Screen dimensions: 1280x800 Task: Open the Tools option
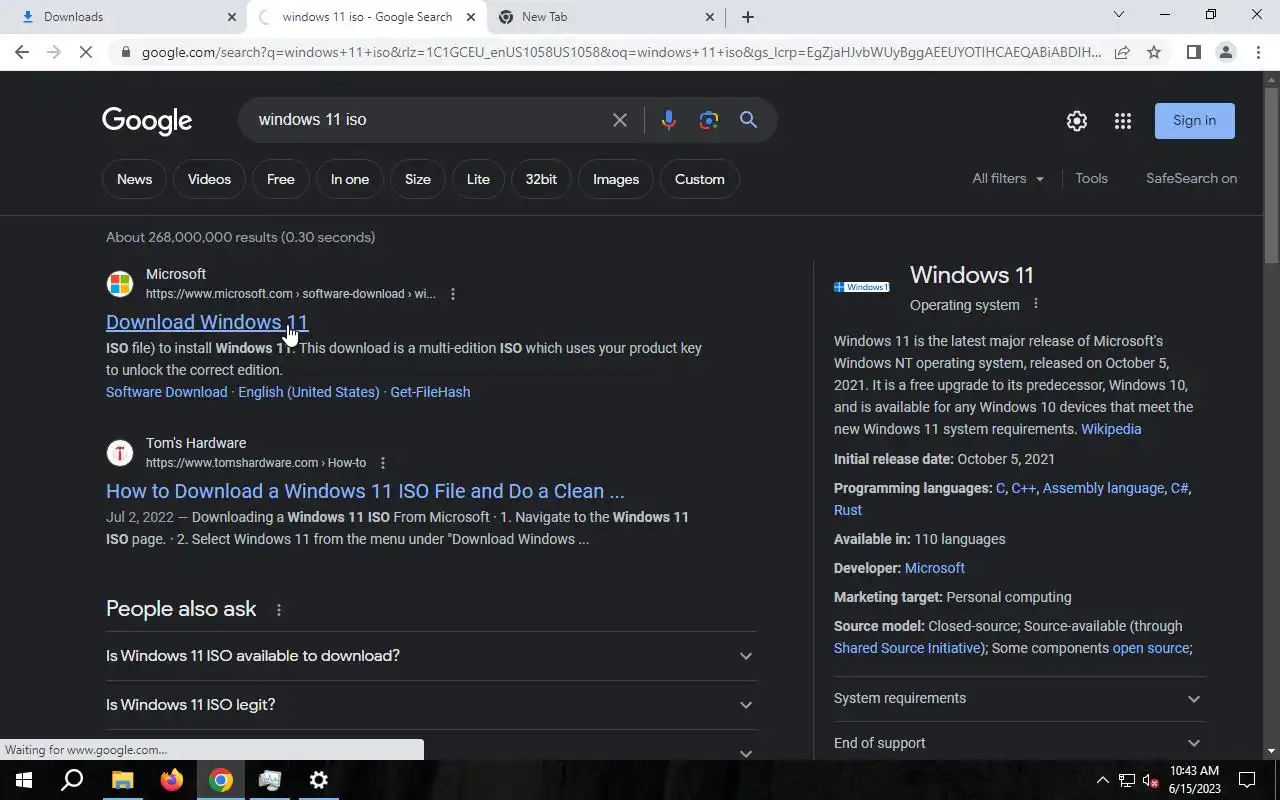(x=1091, y=178)
